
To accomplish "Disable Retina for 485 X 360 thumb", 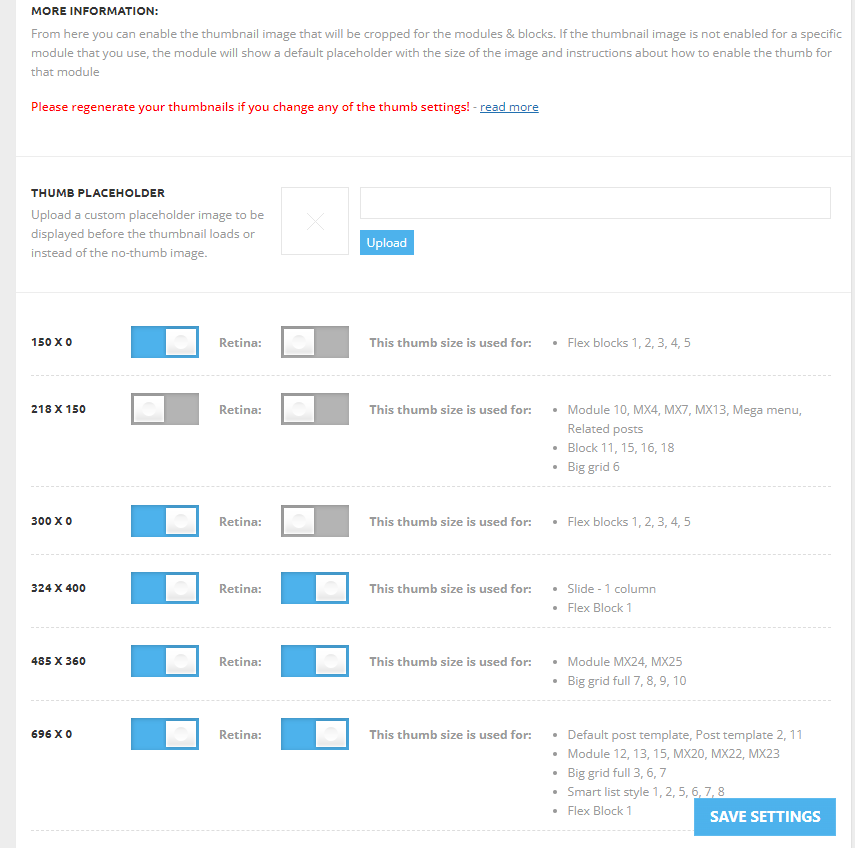I will click(x=315, y=661).
